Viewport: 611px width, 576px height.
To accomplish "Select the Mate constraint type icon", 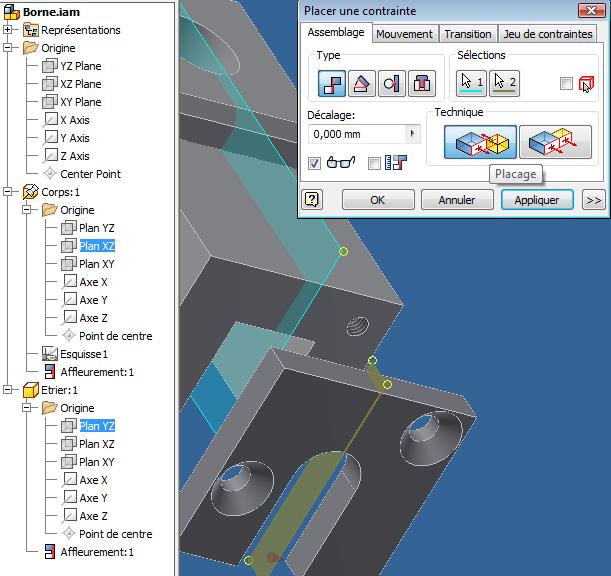I will coord(333,84).
